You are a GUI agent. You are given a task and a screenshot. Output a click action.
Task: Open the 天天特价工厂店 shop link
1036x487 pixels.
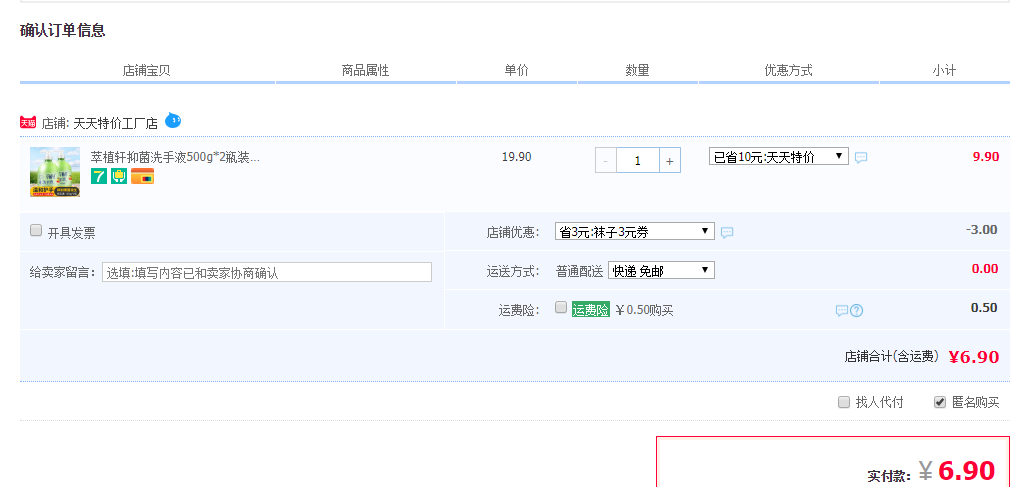pos(116,123)
